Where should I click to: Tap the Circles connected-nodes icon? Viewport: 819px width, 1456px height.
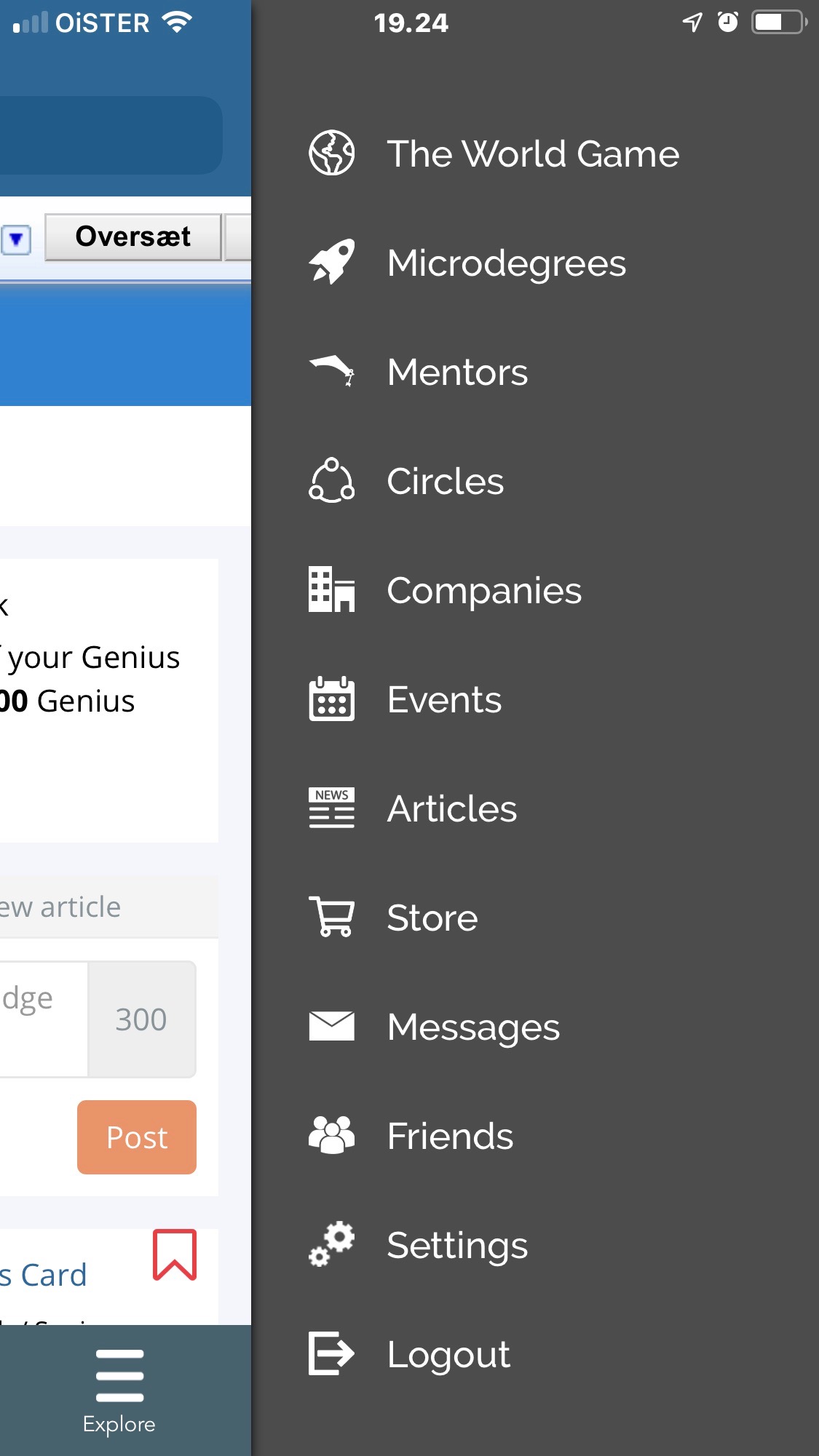point(331,480)
